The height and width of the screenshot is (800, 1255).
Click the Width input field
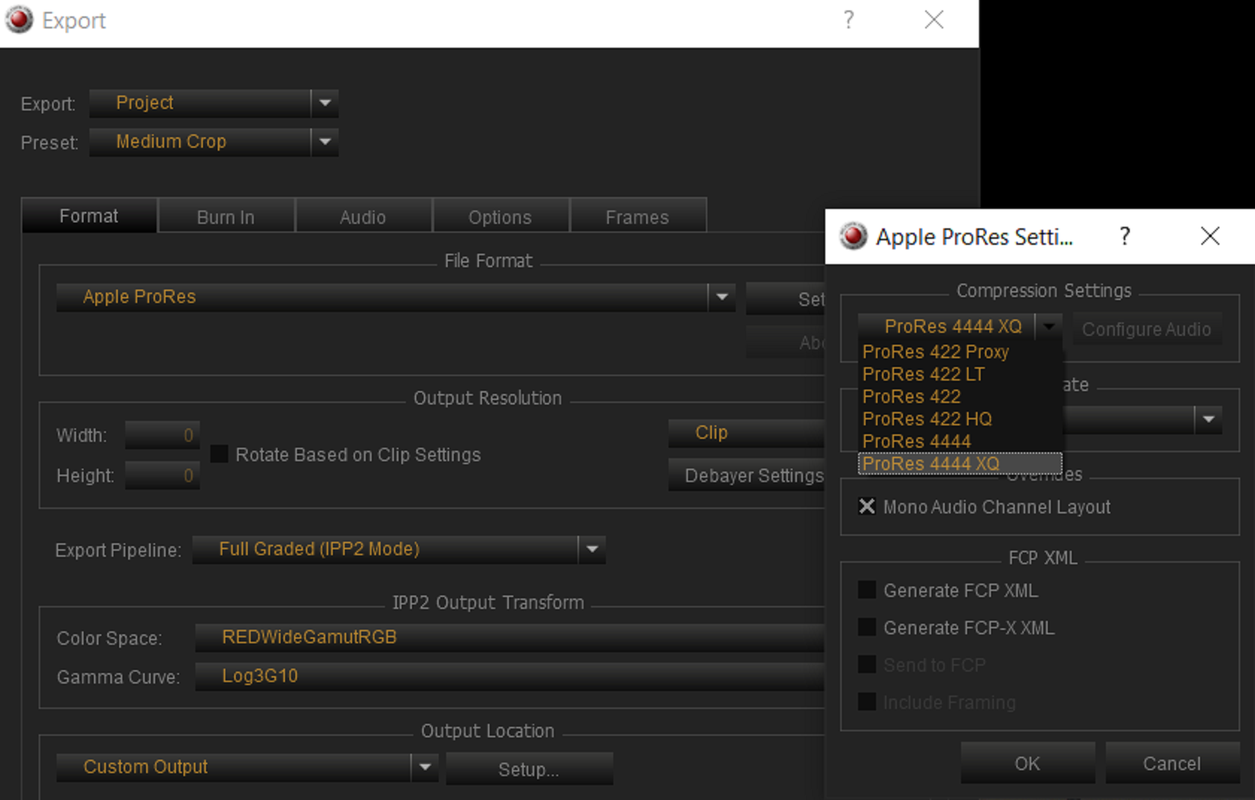click(x=162, y=435)
